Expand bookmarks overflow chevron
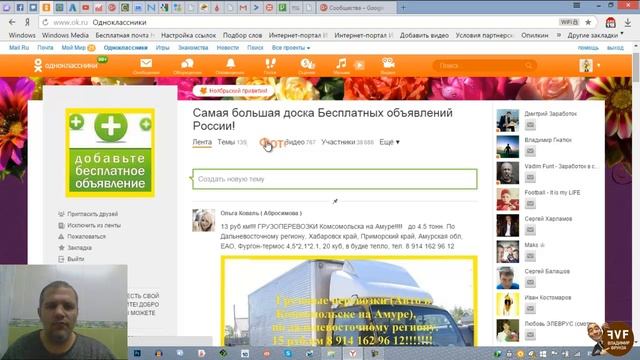 pos(559,36)
